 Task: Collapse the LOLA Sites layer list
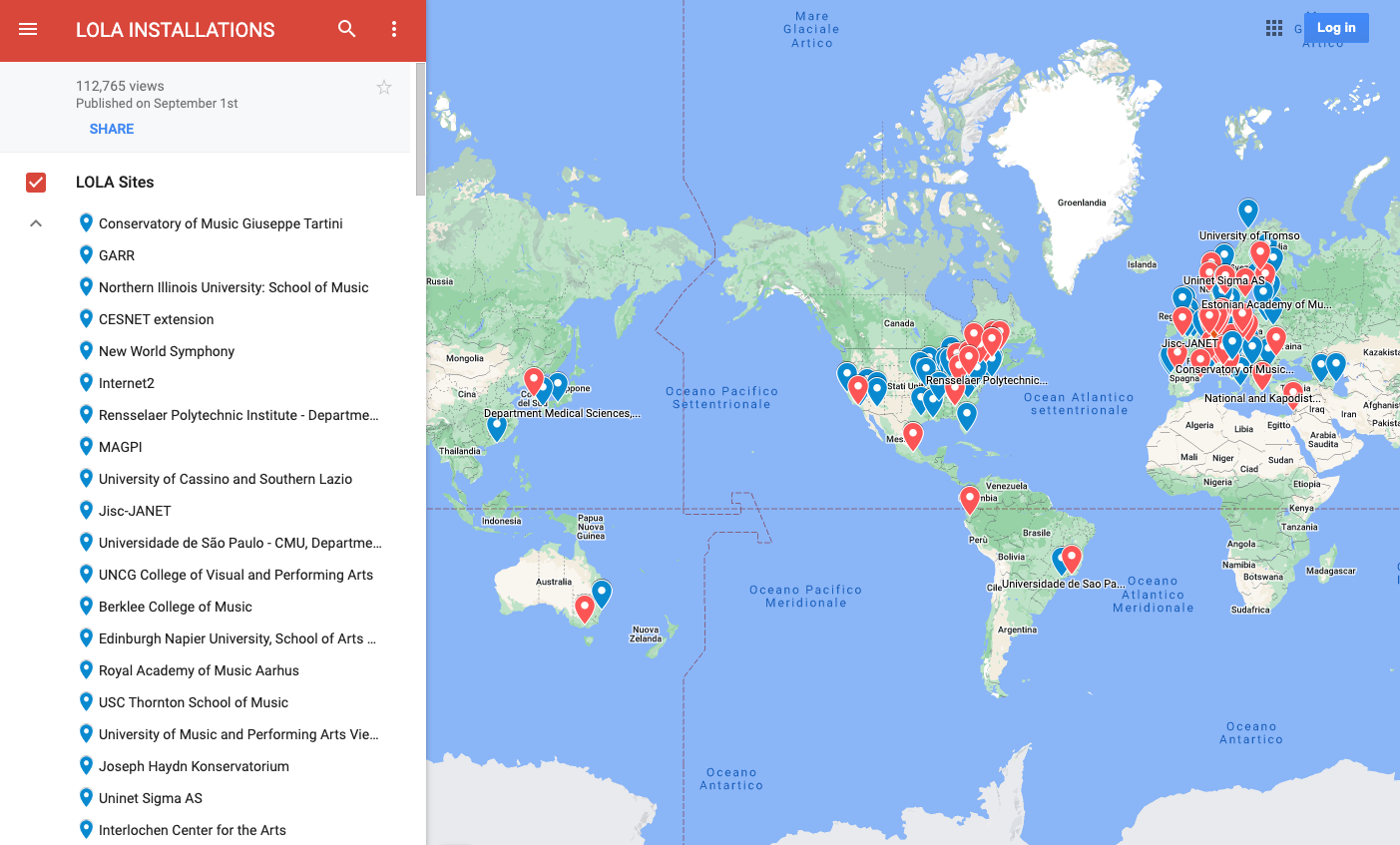[x=36, y=223]
